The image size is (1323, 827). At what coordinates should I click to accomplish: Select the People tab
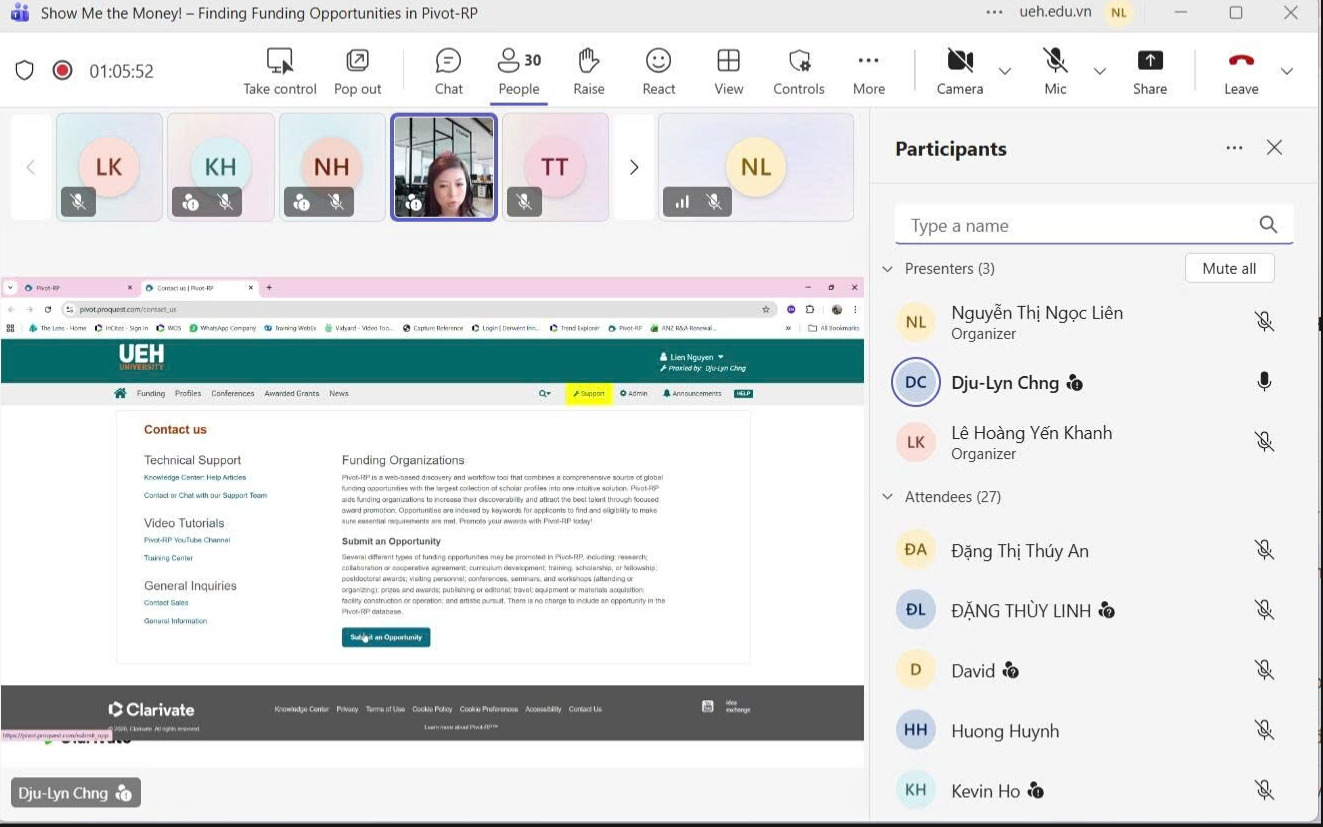tap(518, 71)
